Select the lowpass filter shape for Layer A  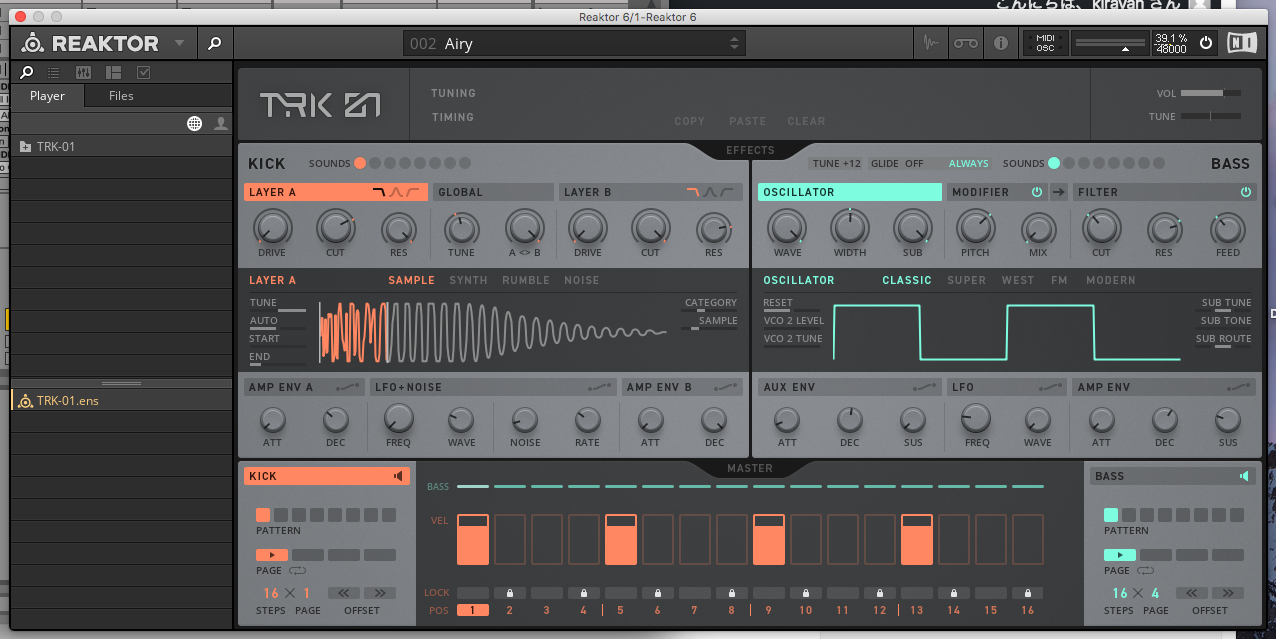(x=379, y=192)
